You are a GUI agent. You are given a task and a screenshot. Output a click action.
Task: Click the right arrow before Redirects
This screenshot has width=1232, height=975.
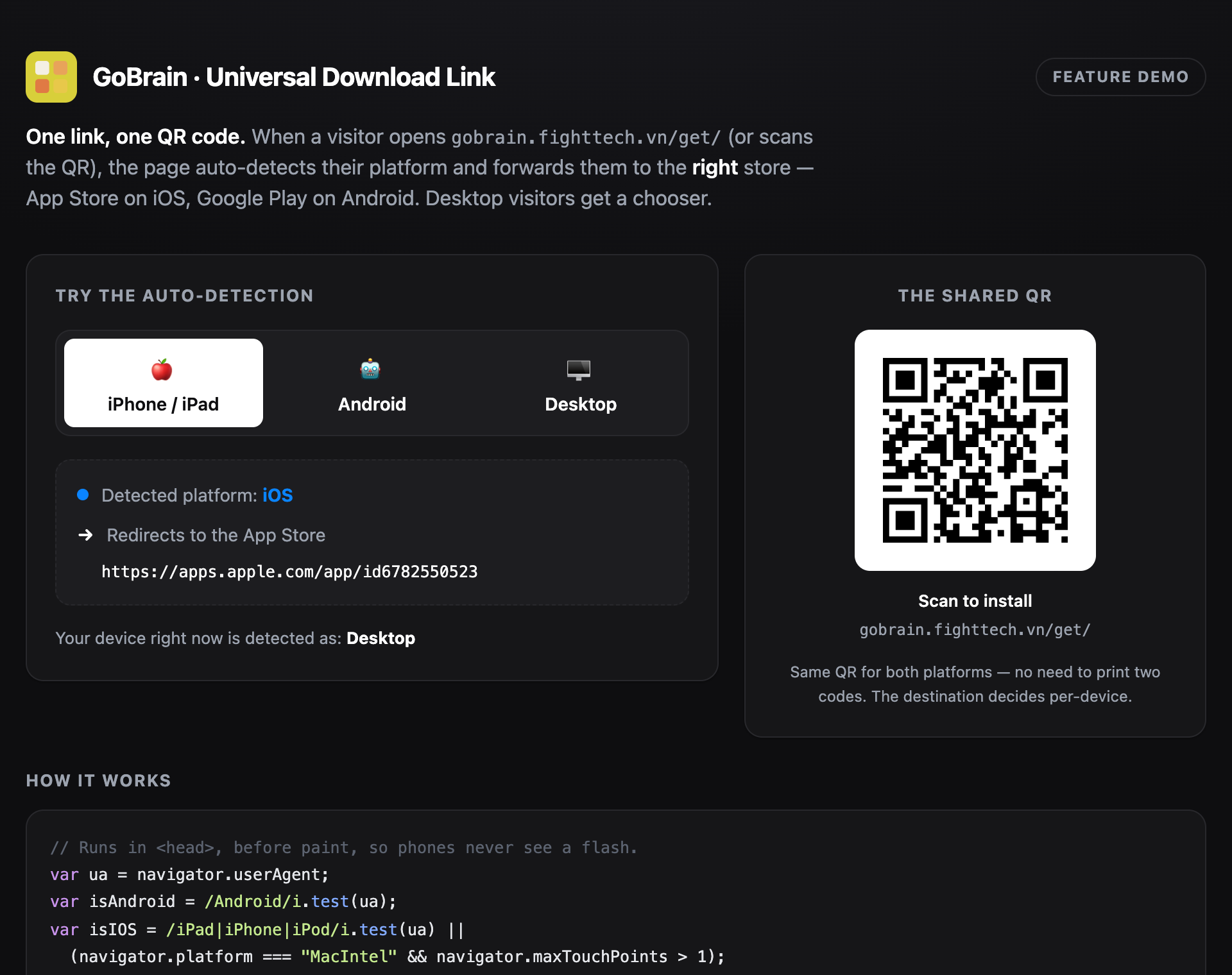point(85,535)
